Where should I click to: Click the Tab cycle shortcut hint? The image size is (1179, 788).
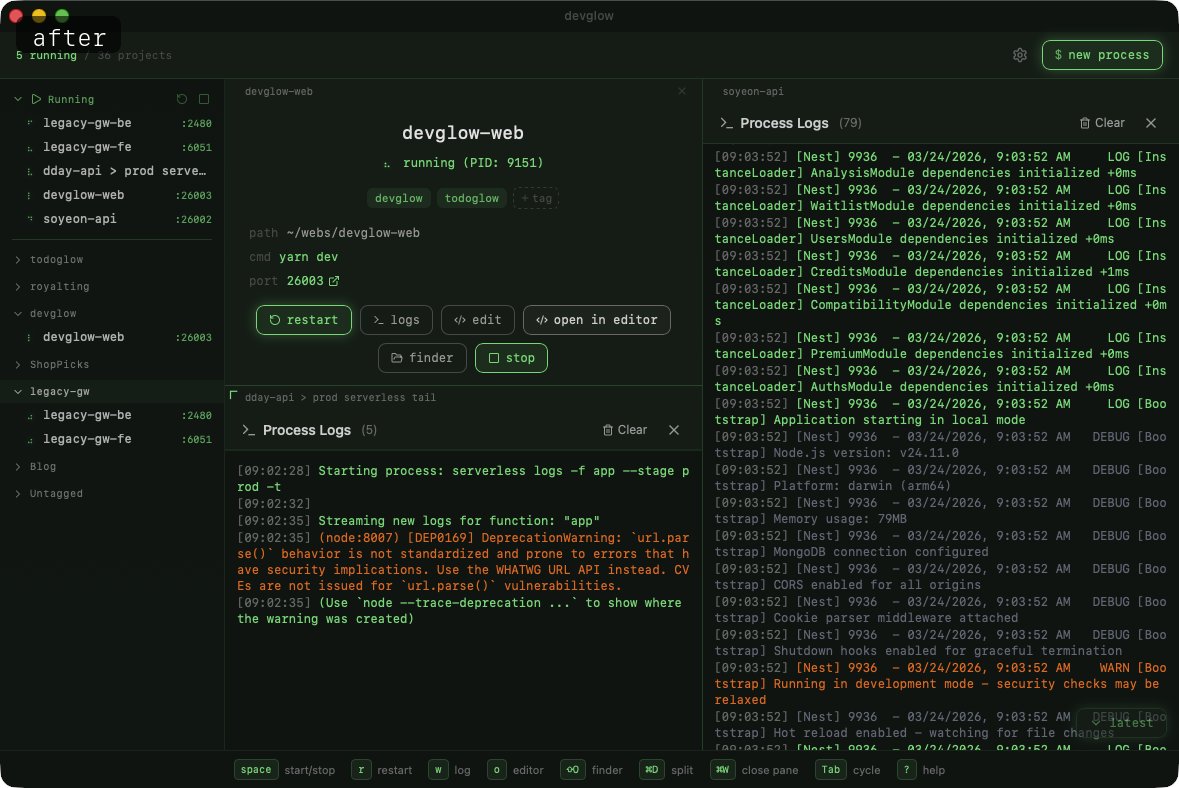click(848, 770)
